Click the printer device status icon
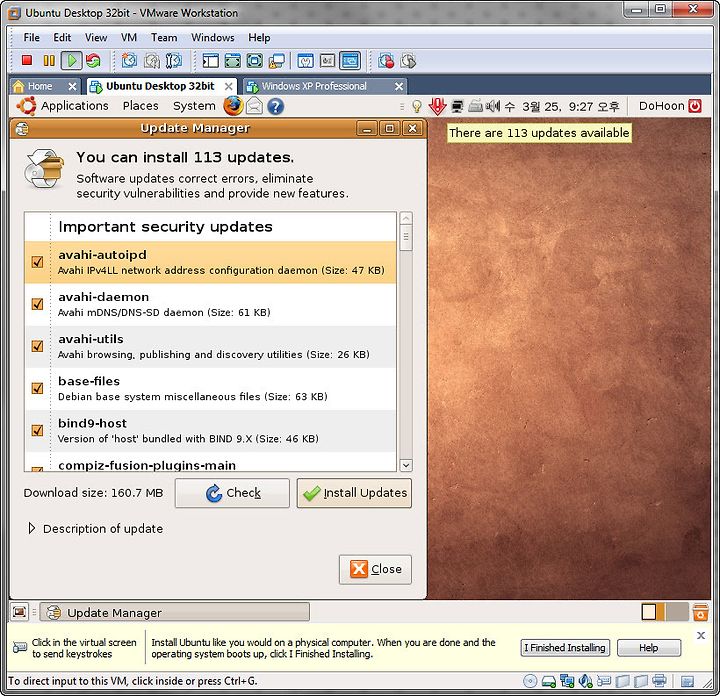This screenshot has width=720, height=696. coord(659,680)
